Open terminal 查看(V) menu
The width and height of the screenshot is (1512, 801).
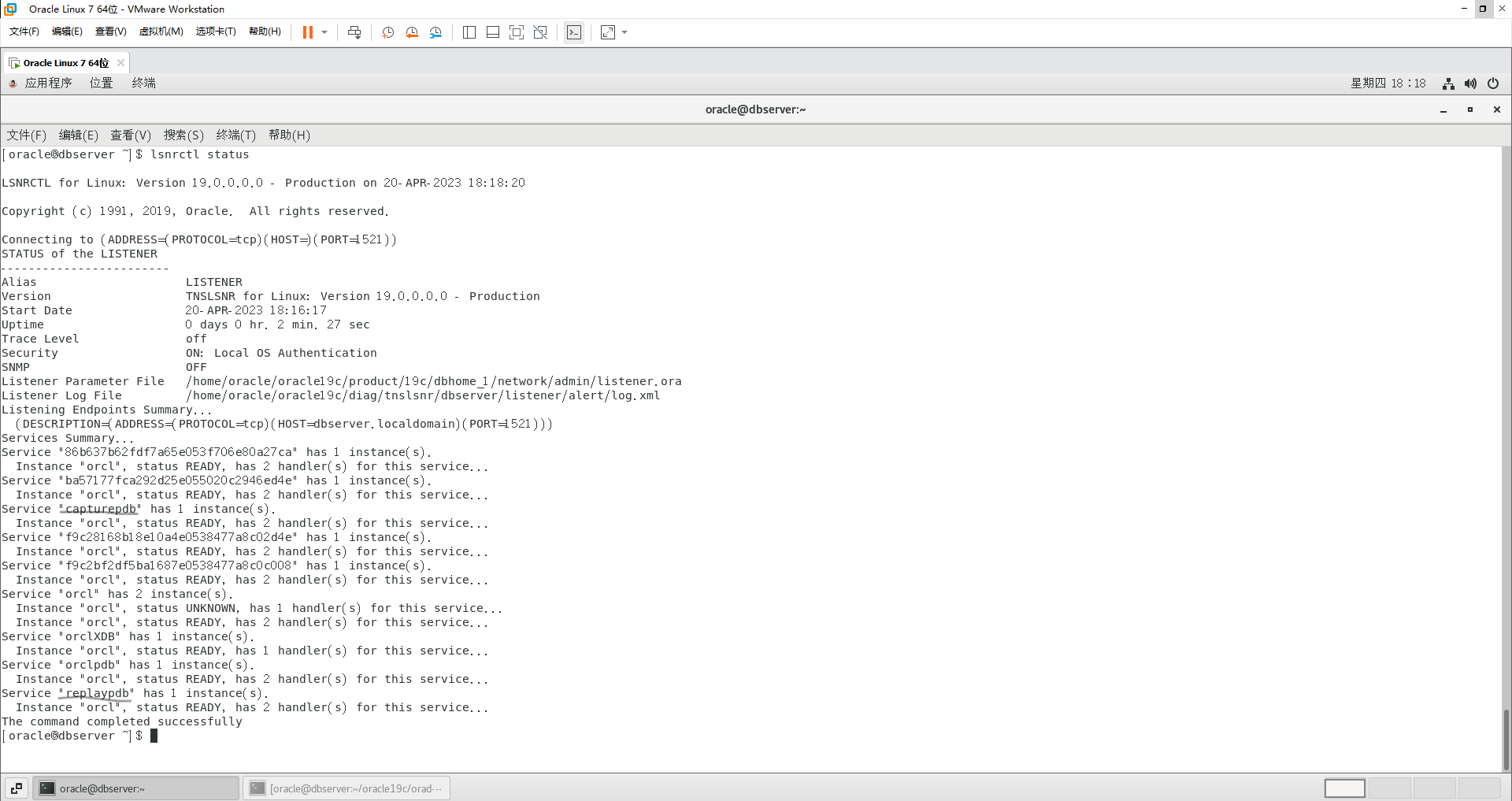pos(131,135)
